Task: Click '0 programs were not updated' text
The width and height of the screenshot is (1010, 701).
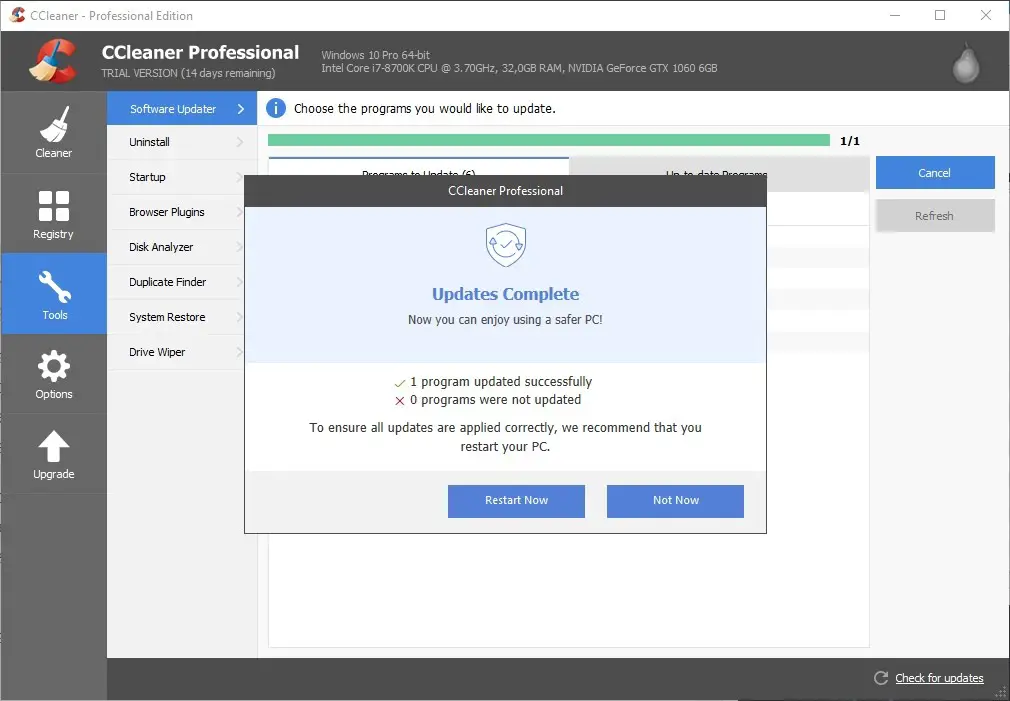Action: [495, 399]
